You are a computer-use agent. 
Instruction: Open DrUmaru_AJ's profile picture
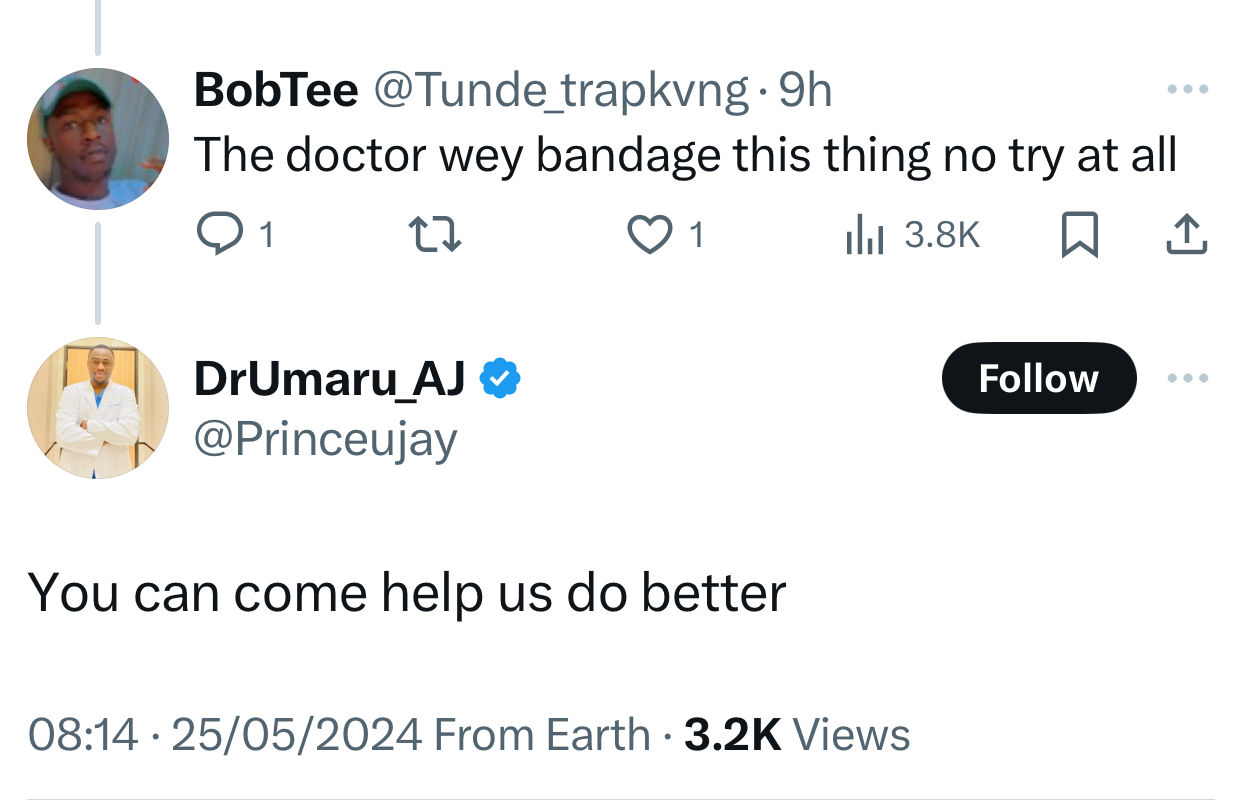pos(97,408)
